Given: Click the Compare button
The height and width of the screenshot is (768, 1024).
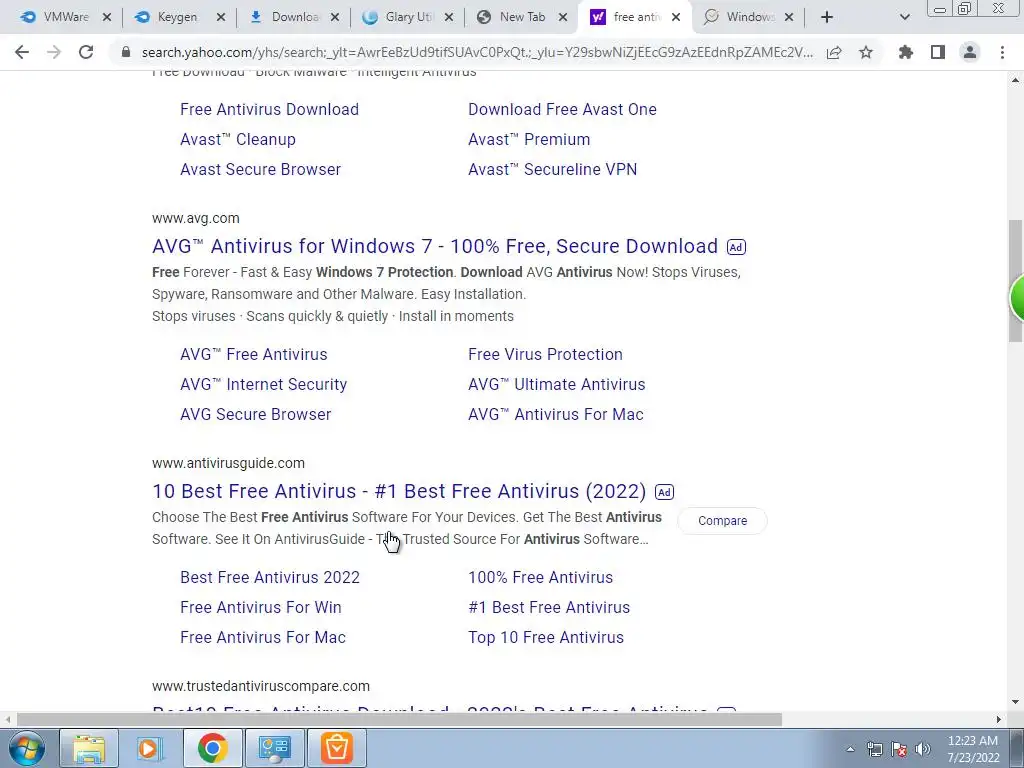Looking at the screenshot, I should coord(722,520).
